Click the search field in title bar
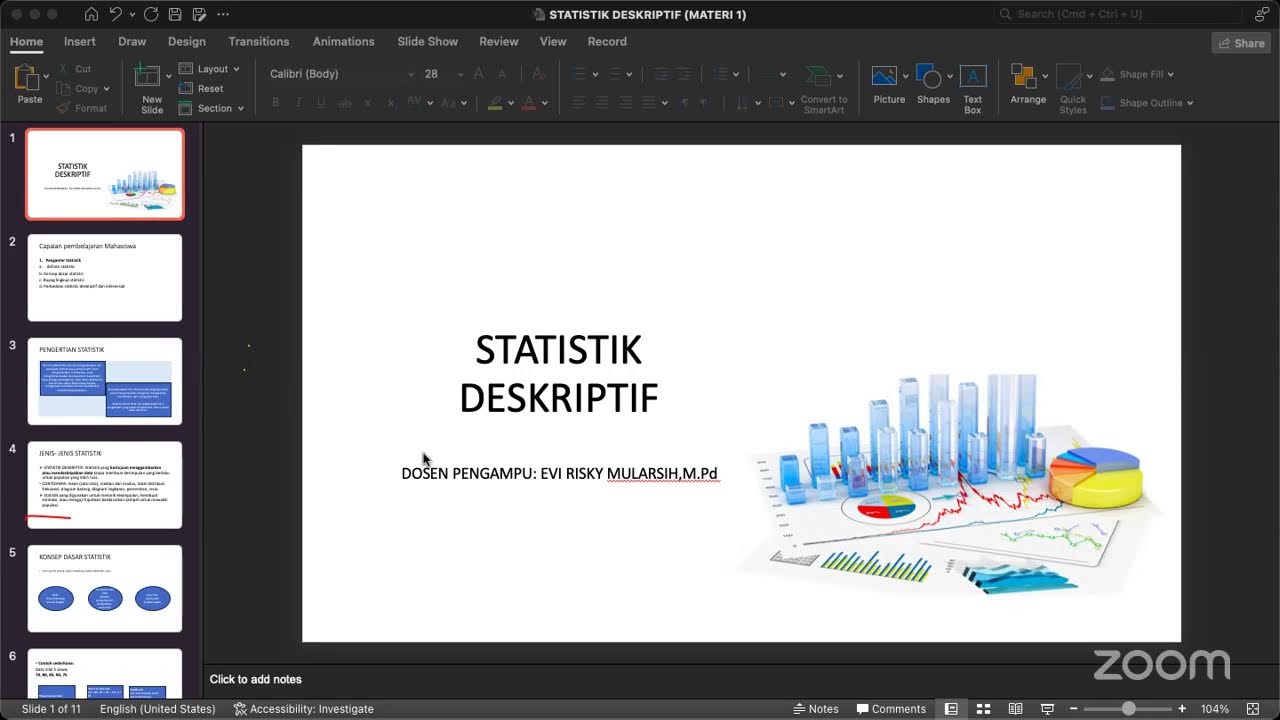The image size is (1280, 720). pyautogui.click(x=1118, y=14)
